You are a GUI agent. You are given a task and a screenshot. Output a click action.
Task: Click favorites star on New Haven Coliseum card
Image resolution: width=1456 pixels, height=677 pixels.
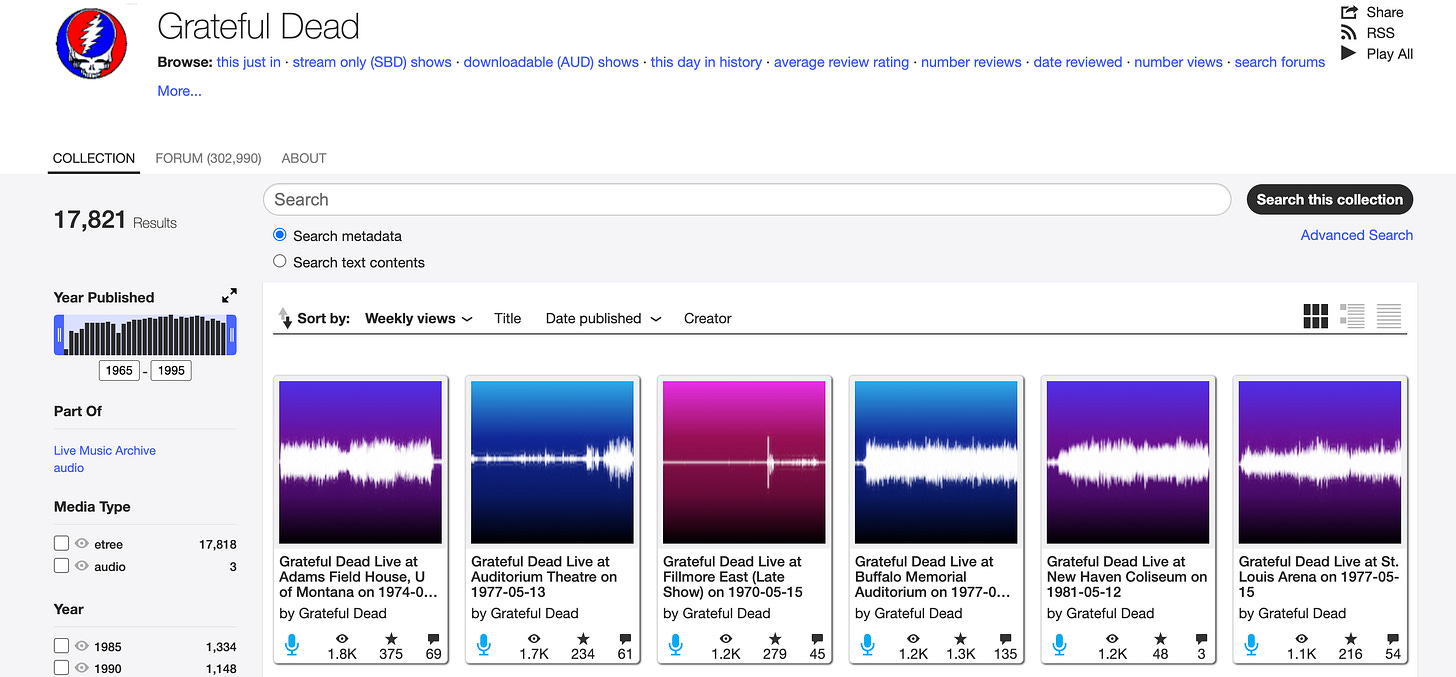1159,638
